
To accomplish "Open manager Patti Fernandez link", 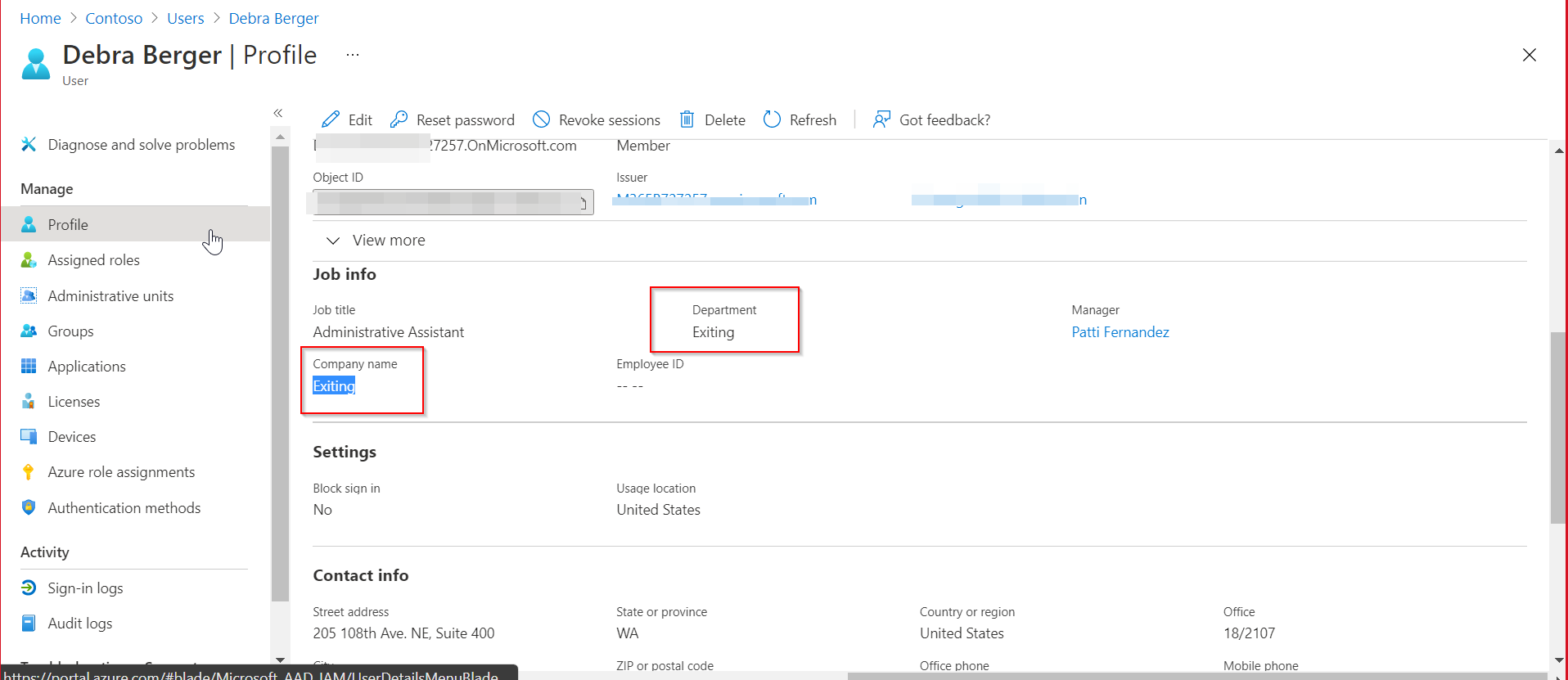I will [1120, 331].
